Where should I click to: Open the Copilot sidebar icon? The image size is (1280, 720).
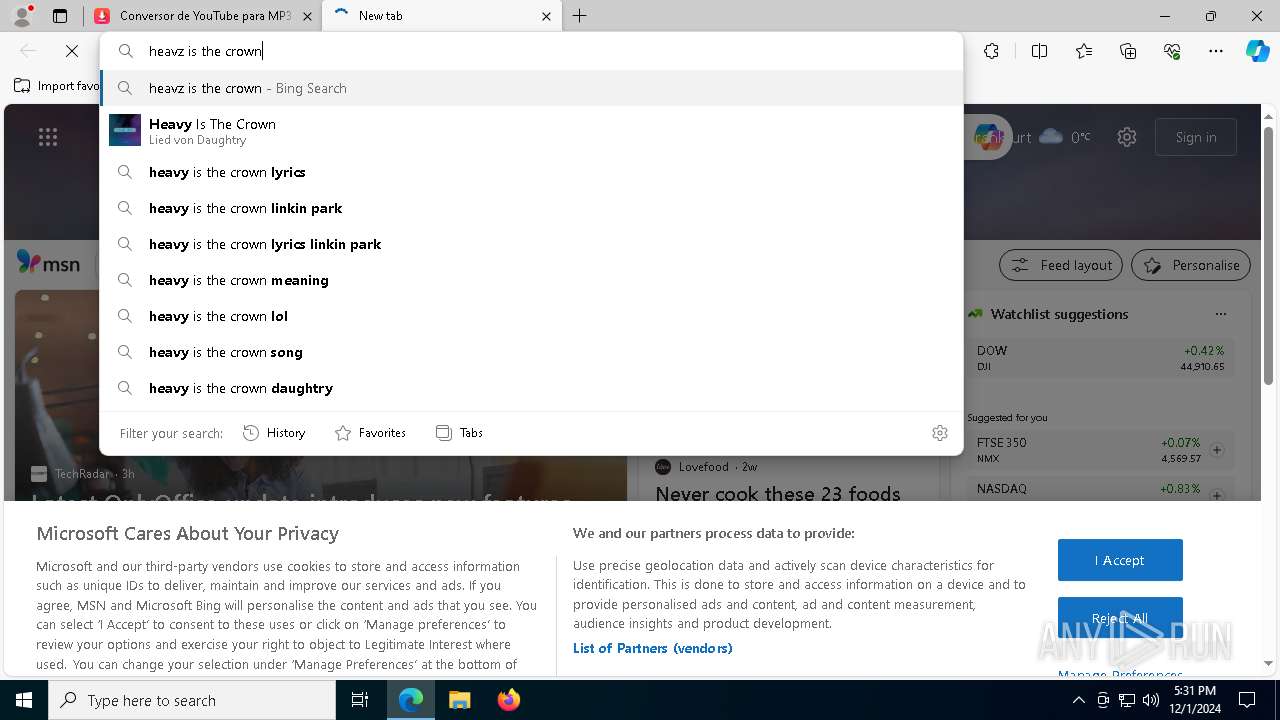[x=1257, y=51]
